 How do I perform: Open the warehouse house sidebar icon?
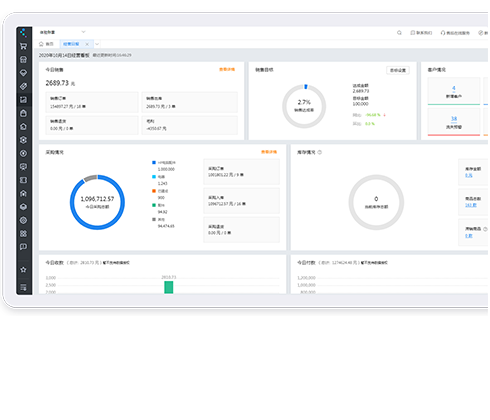point(23,193)
